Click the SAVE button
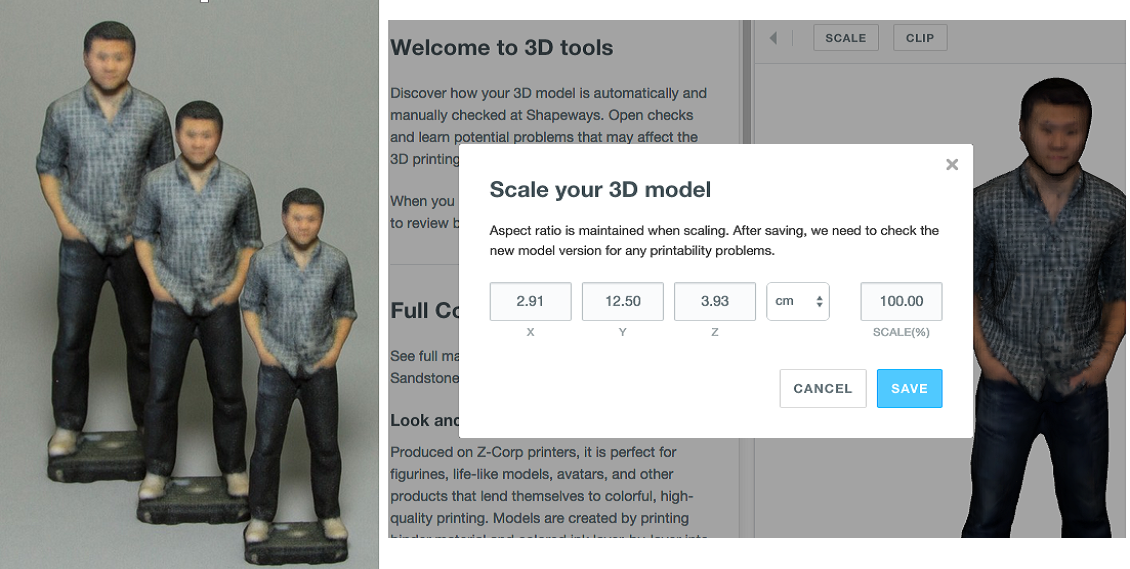This screenshot has height=569, width=1130. click(x=909, y=388)
